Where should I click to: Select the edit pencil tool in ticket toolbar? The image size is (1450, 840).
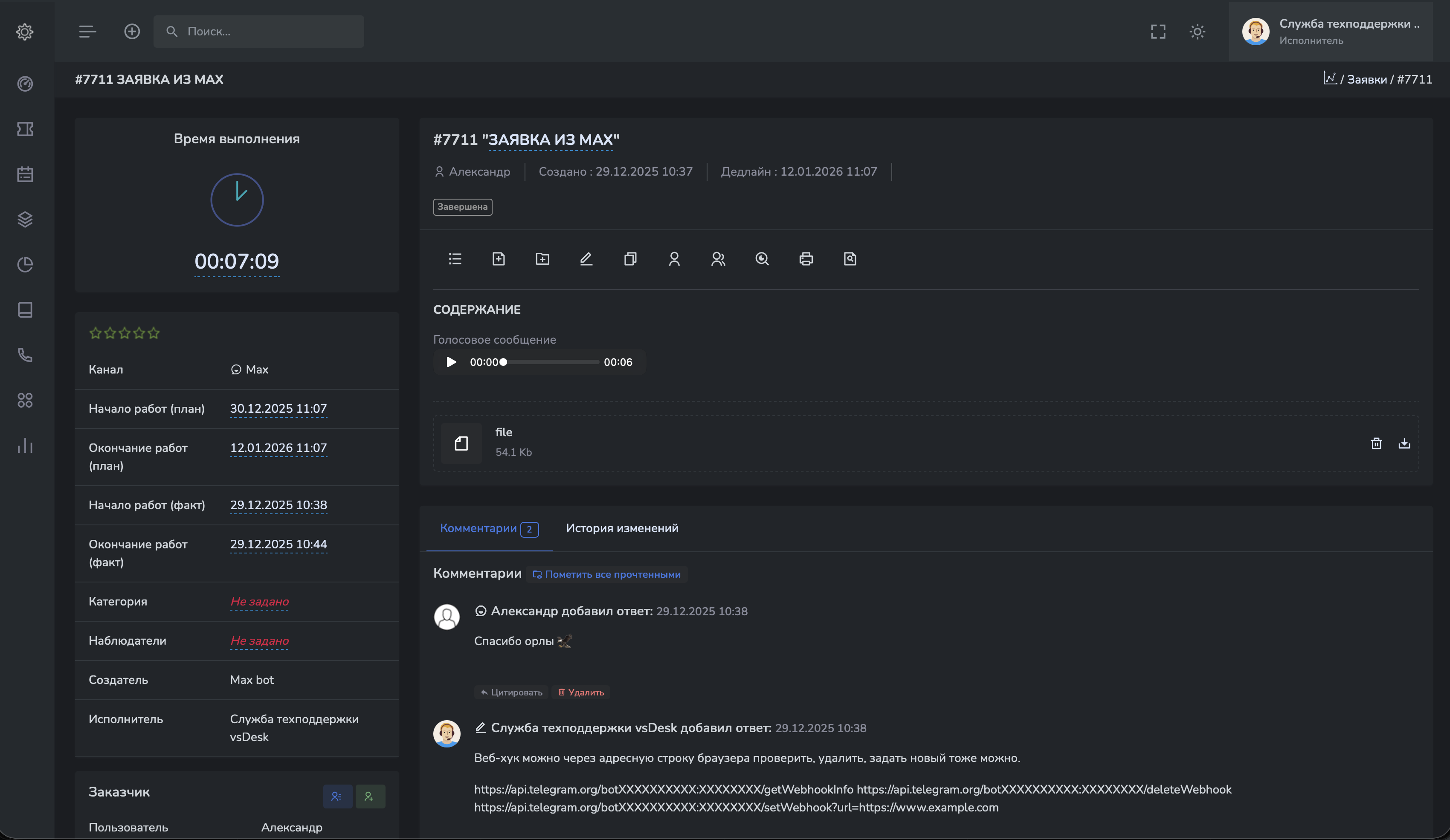pyautogui.click(x=586, y=259)
